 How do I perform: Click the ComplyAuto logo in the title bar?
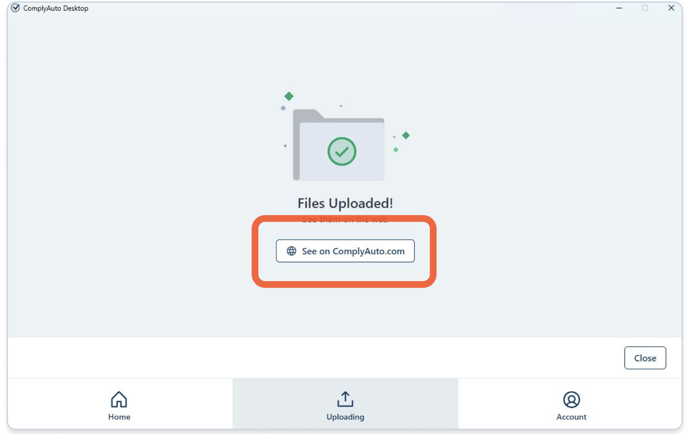(x=15, y=8)
